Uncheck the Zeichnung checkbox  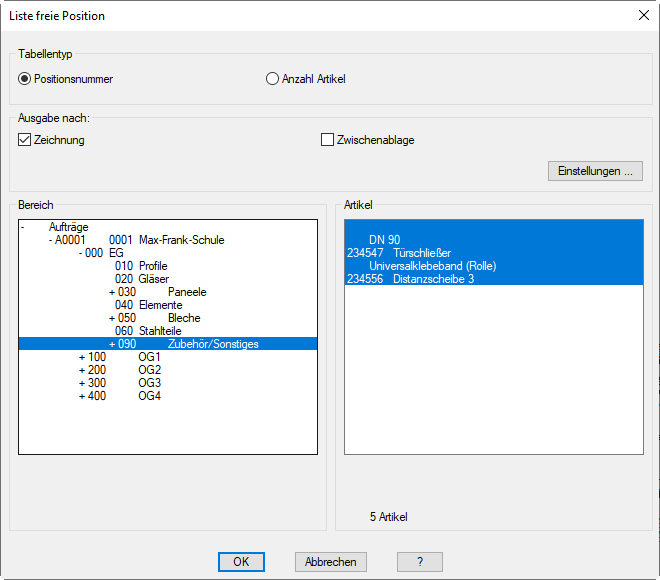tap(25, 140)
